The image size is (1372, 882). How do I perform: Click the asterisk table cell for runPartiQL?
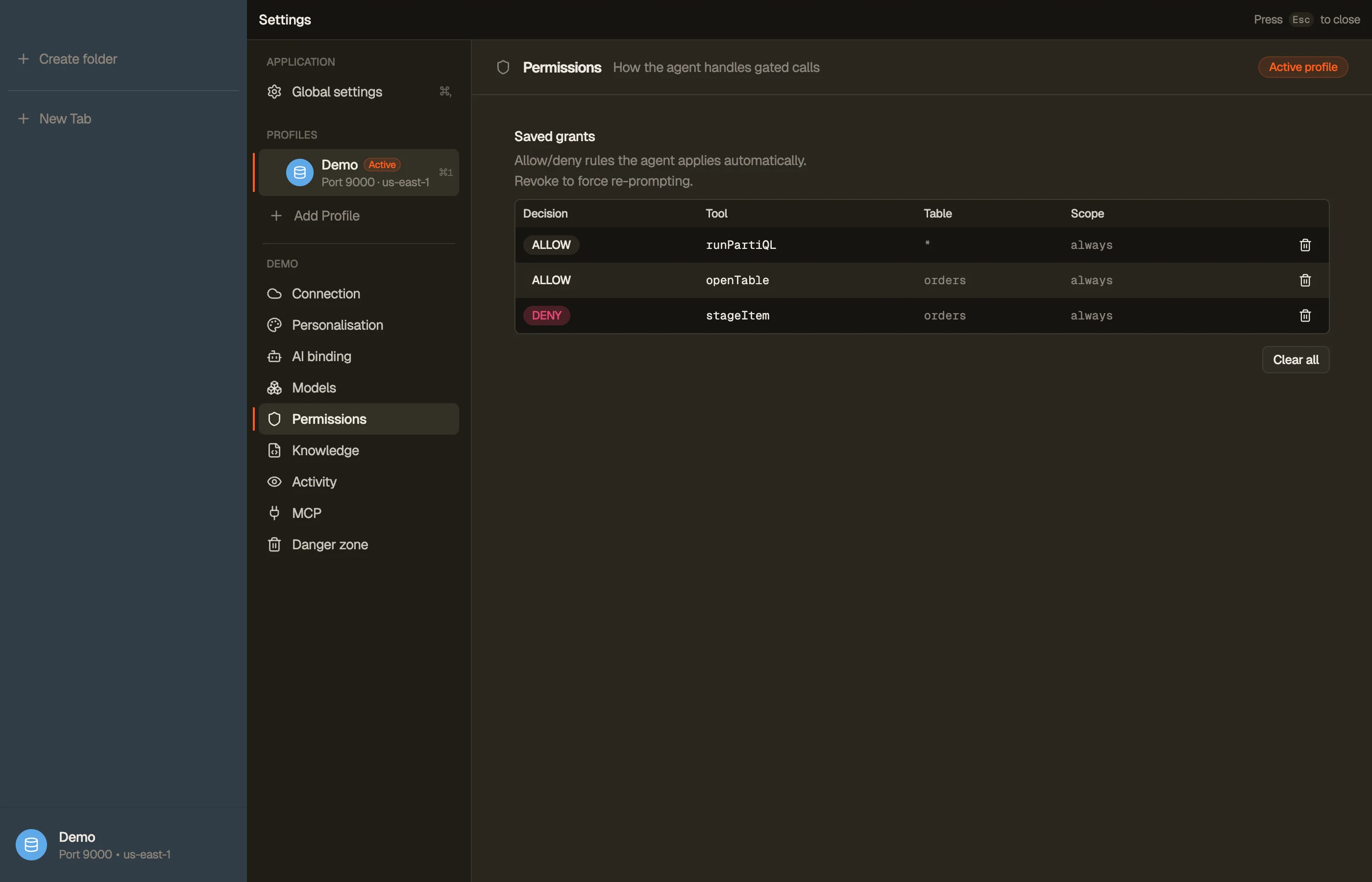coord(927,244)
